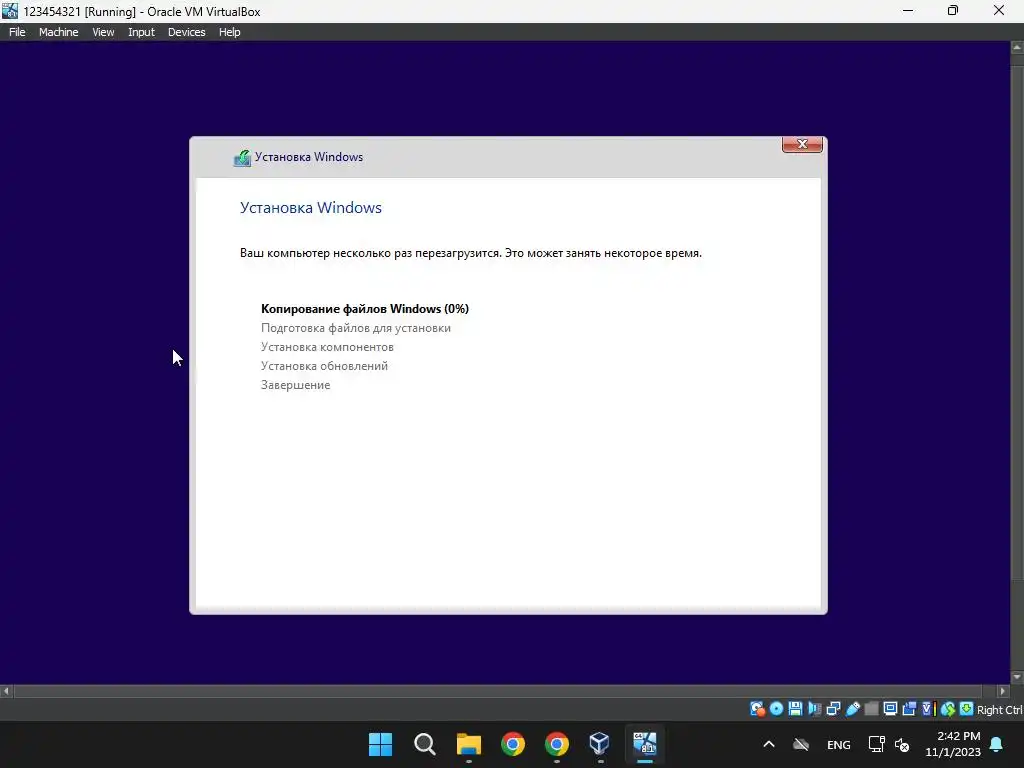
Task: Click the VirtualBox icon in the title bar
Action: (x=10, y=11)
